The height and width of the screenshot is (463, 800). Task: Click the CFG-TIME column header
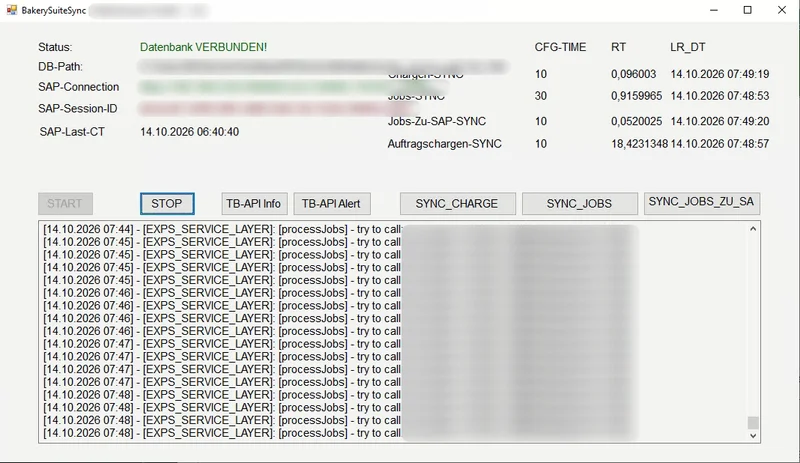[x=560, y=47]
